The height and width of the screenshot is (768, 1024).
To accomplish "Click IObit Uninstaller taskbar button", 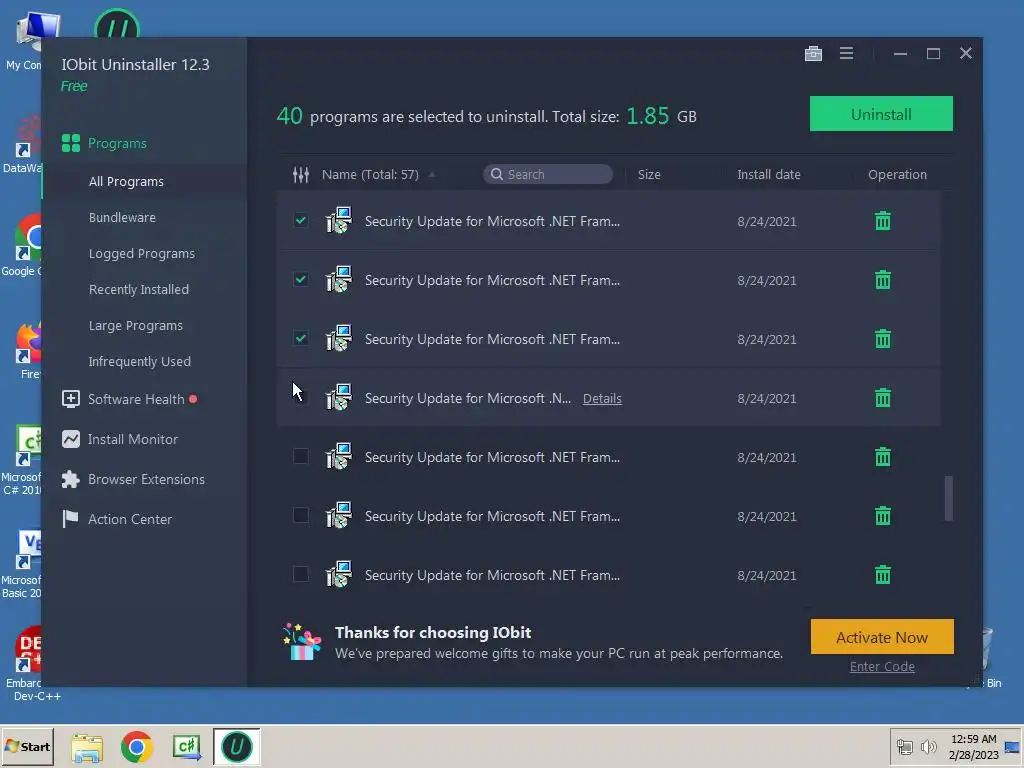I will (236, 746).
